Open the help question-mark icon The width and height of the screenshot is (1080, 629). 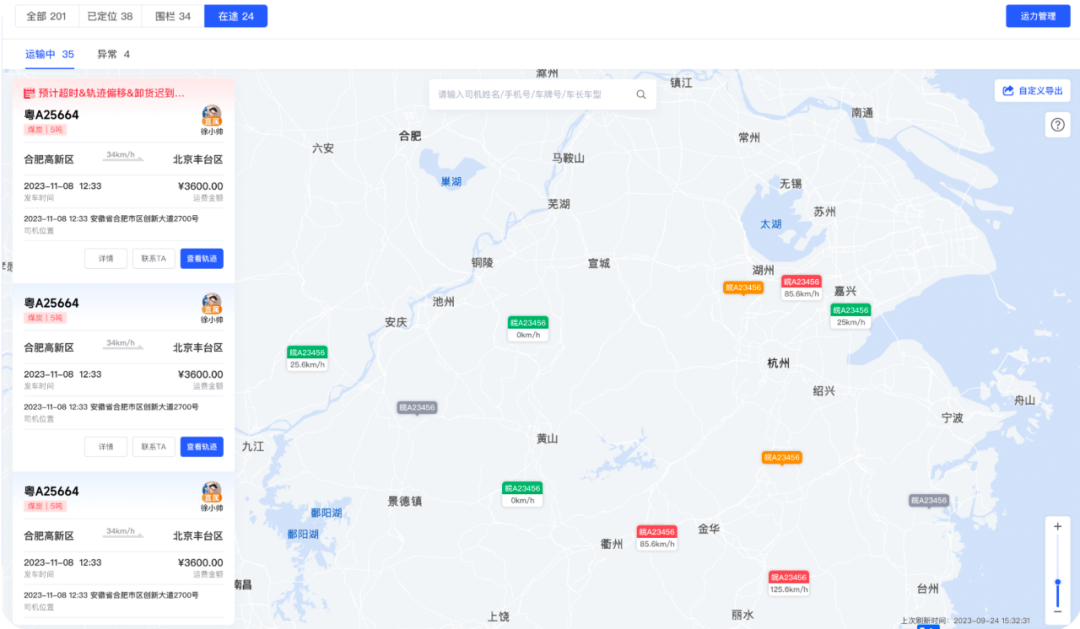1057,125
